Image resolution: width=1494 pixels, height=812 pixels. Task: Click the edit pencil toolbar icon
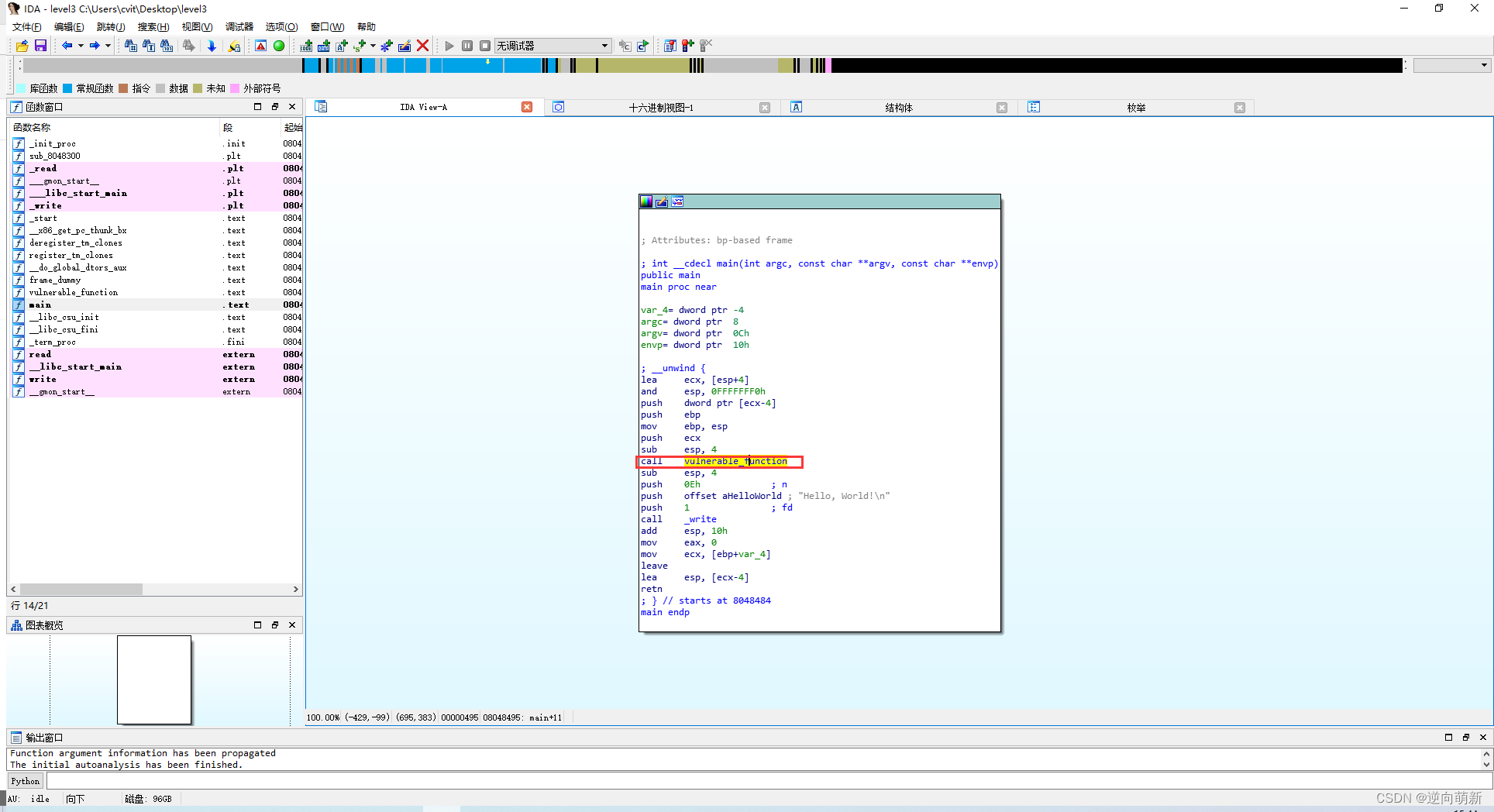pyautogui.click(x=404, y=46)
